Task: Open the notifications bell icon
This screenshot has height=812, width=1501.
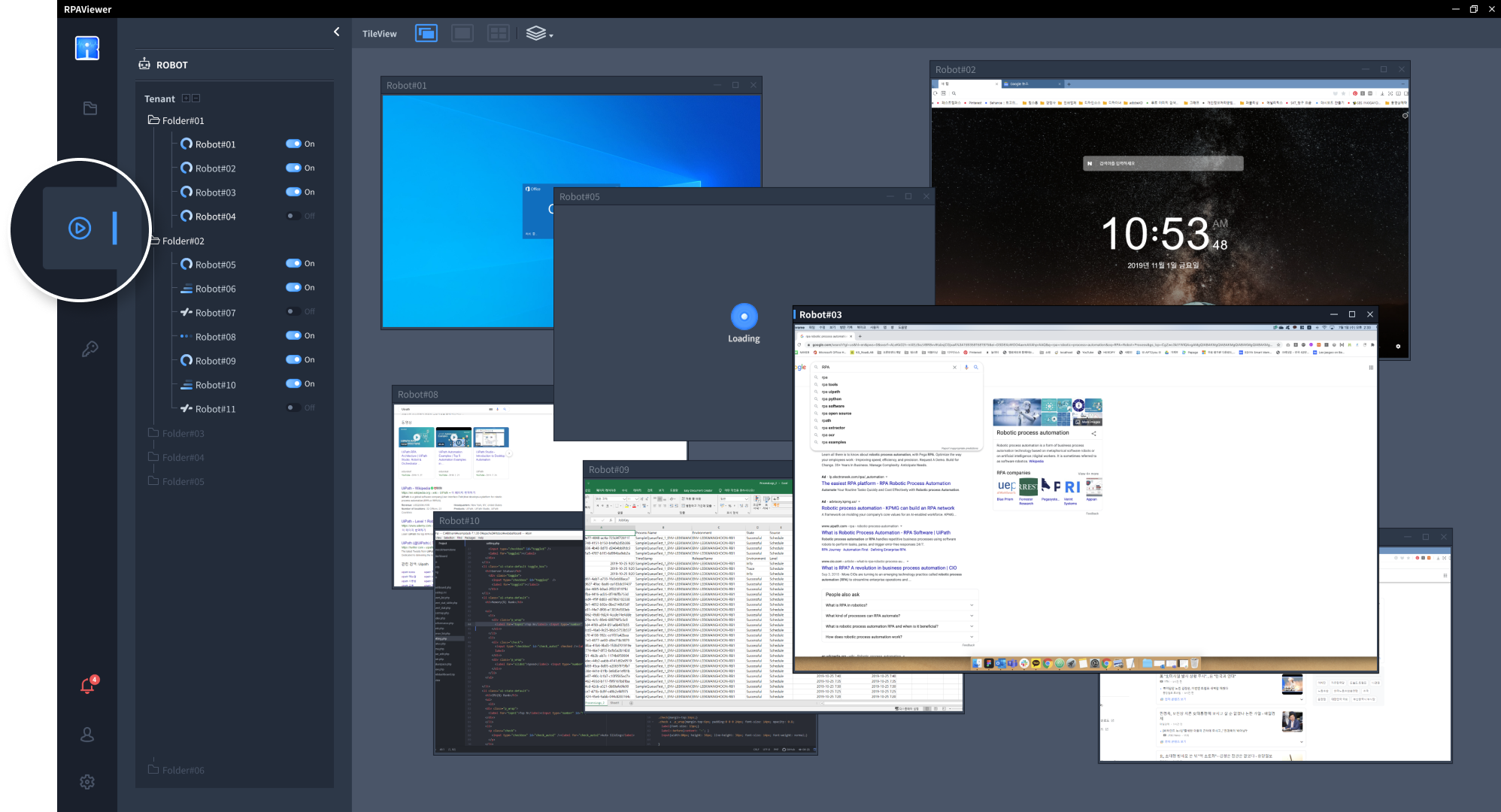Action: (87, 686)
